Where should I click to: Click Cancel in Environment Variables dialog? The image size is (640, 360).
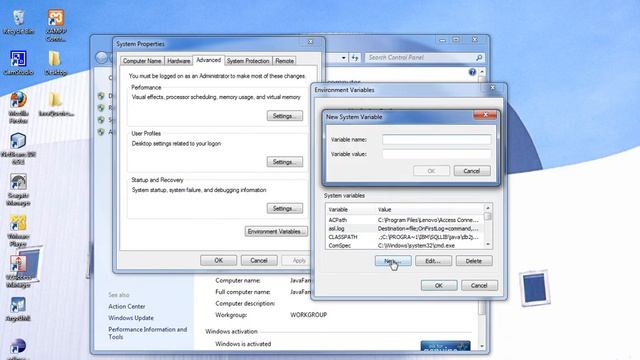(x=479, y=285)
